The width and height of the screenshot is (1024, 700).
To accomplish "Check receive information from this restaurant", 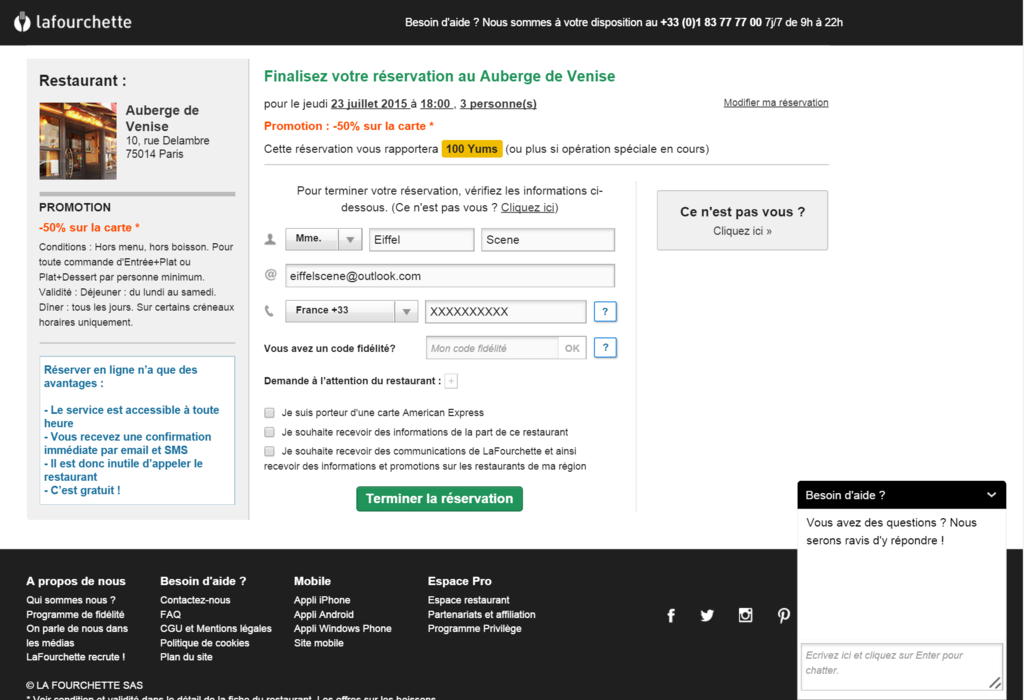I will (x=269, y=432).
